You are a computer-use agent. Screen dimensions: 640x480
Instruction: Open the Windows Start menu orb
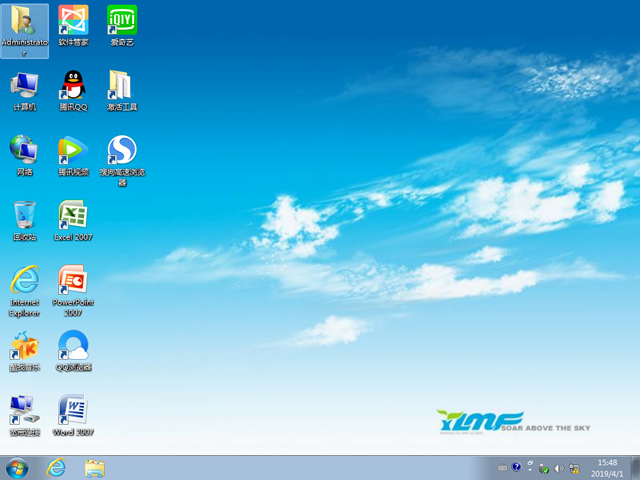pyautogui.click(x=17, y=468)
